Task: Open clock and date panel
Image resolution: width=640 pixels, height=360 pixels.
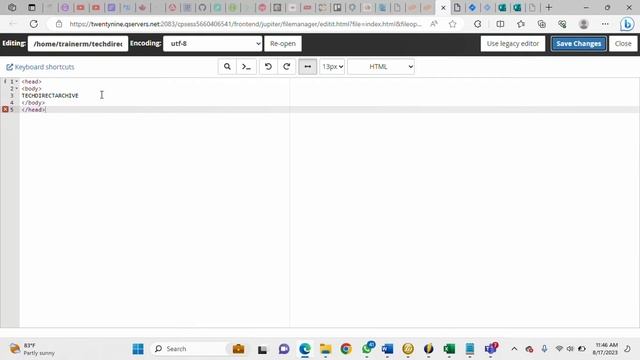Action: click(x=605, y=349)
